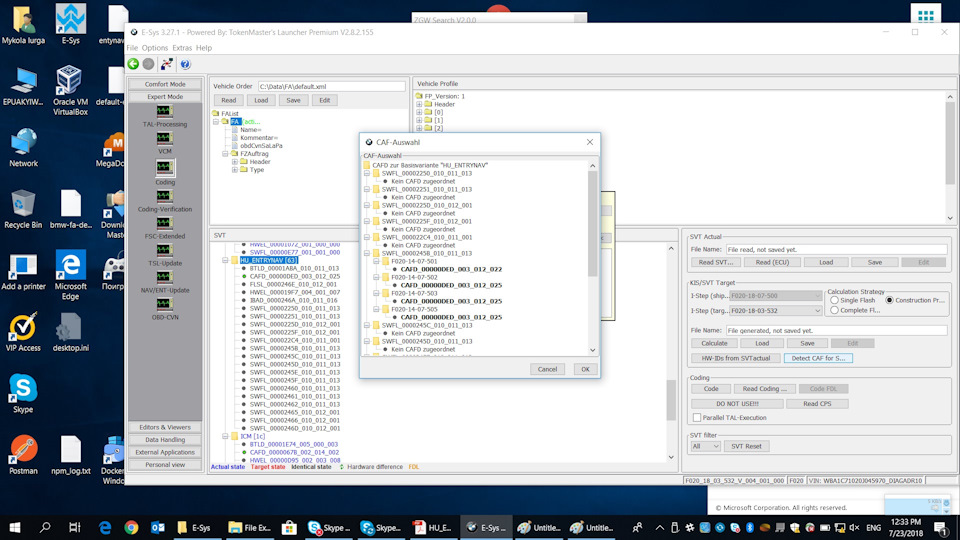Image resolution: width=960 pixels, height=540 pixels.
Task: Open the NAV/ENT-Update module icon
Action: coord(164,277)
